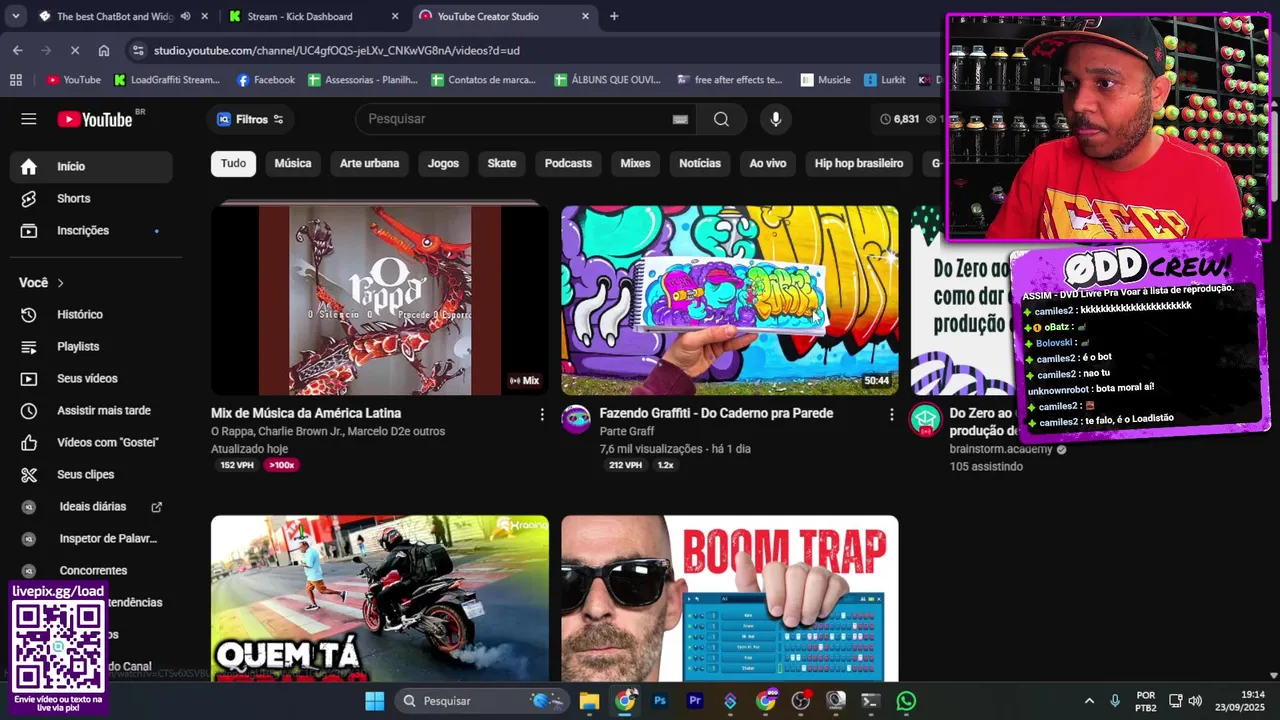Screen dimensions: 1280x720
Task: Select the Jogos filter chip
Action: [x=443, y=164]
